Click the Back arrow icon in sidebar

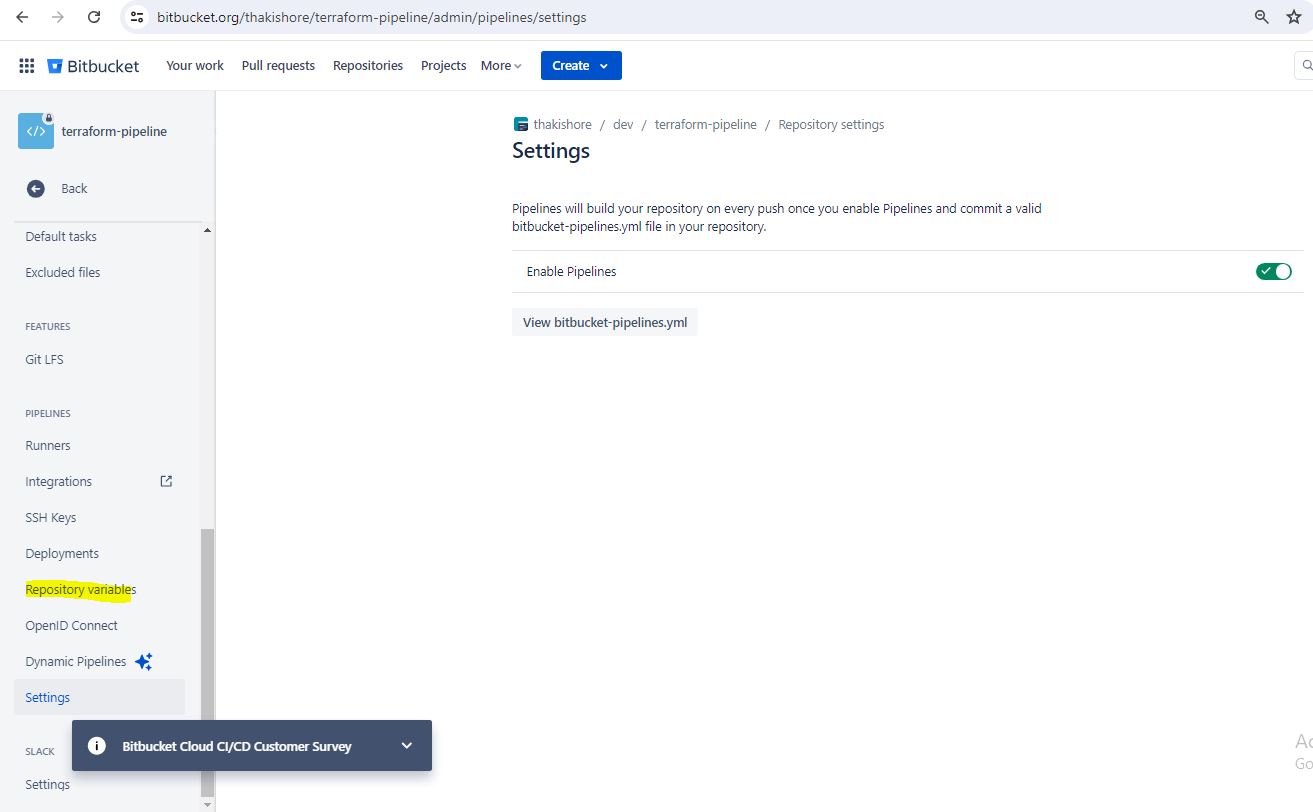tap(36, 189)
